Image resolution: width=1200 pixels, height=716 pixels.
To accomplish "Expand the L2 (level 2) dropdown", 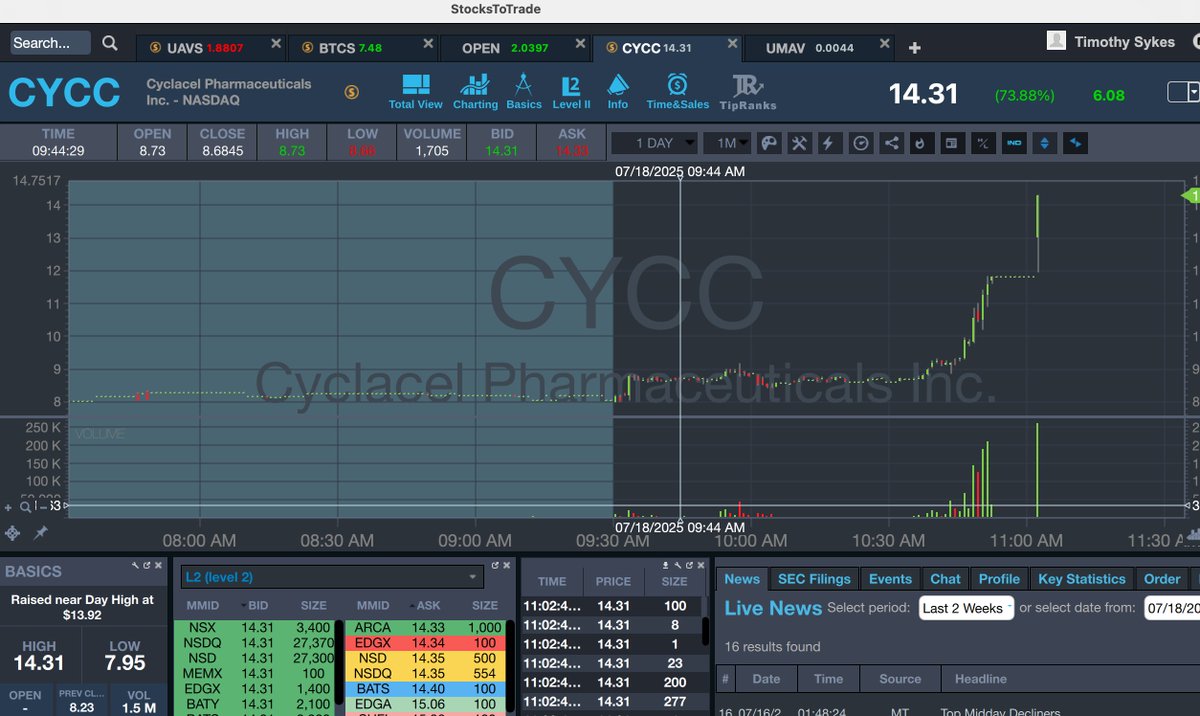I will (x=332, y=577).
